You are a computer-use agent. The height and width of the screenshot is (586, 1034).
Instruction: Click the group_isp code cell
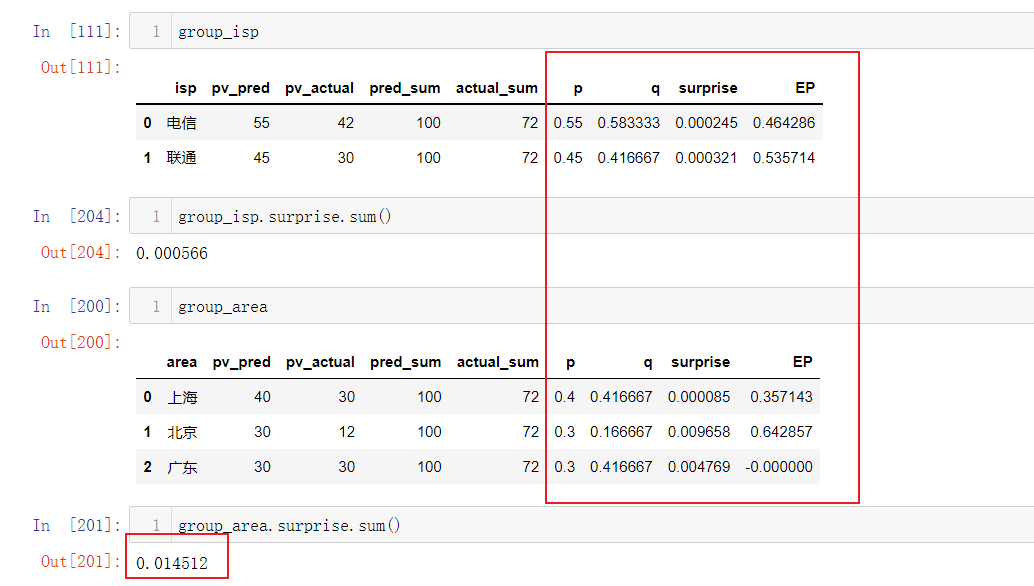point(218,31)
